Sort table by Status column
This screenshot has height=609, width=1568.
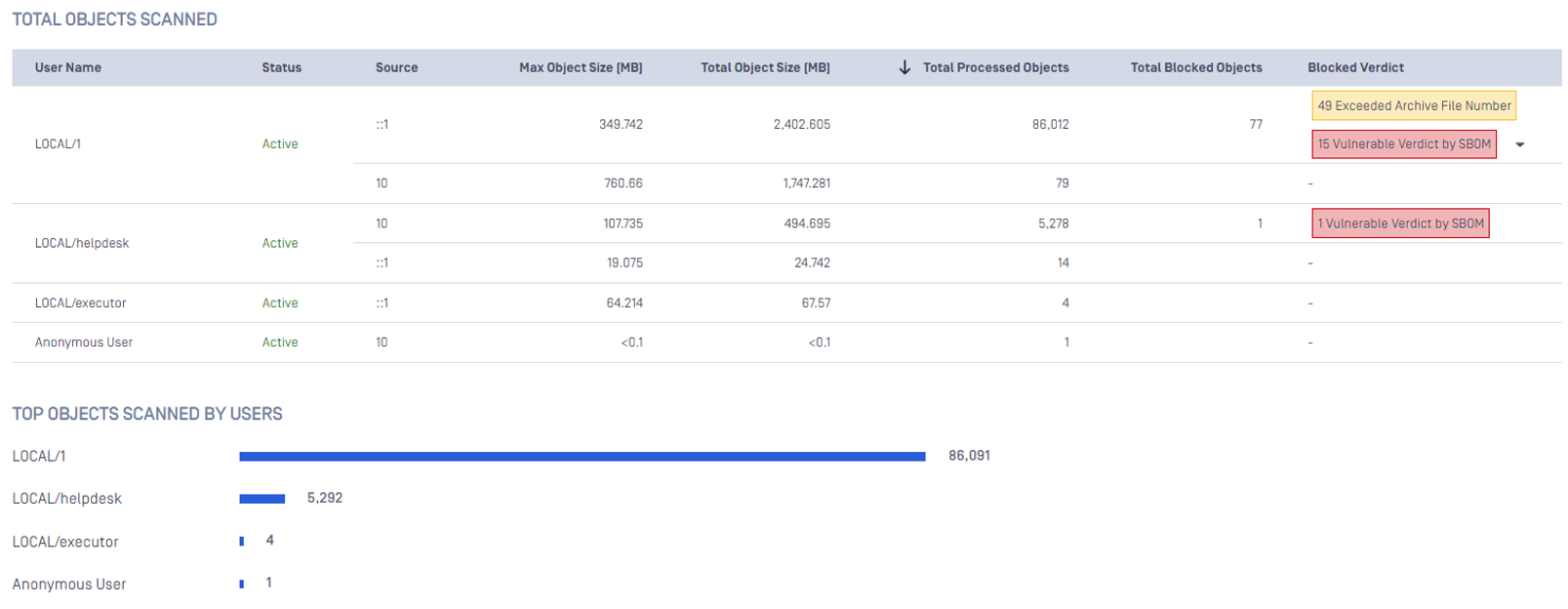tap(281, 67)
